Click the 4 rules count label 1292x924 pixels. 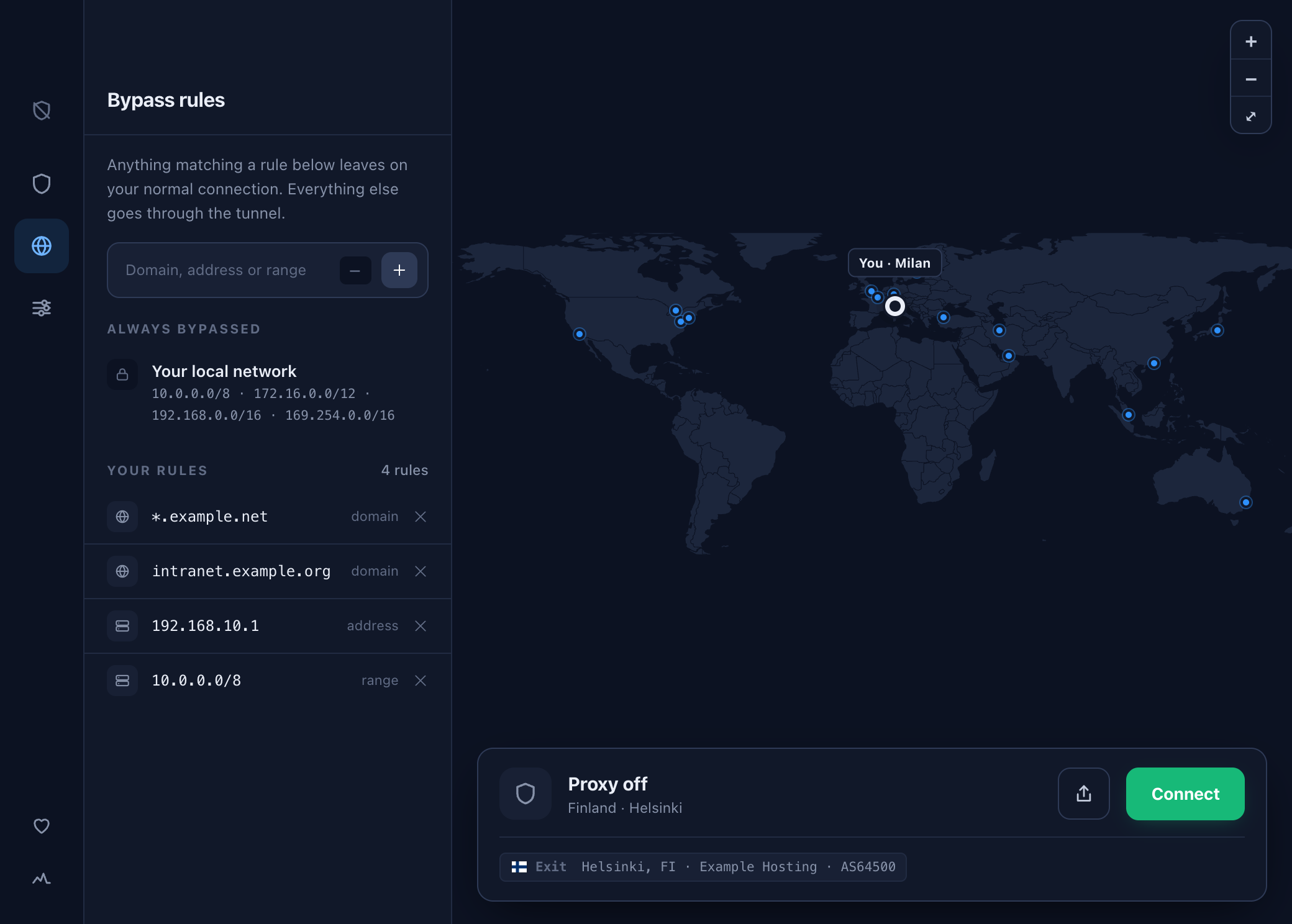pyautogui.click(x=404, y=470)
